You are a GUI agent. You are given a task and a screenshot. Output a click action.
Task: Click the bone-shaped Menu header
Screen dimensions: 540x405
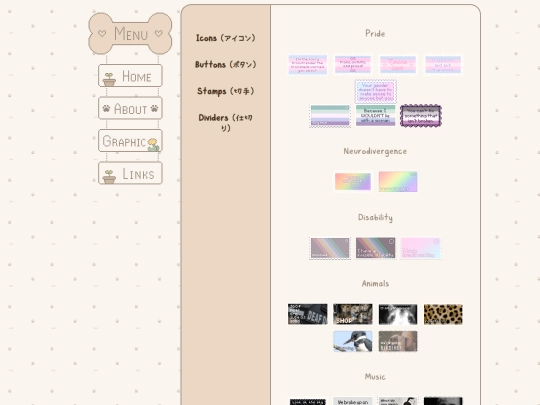[130, 34]
